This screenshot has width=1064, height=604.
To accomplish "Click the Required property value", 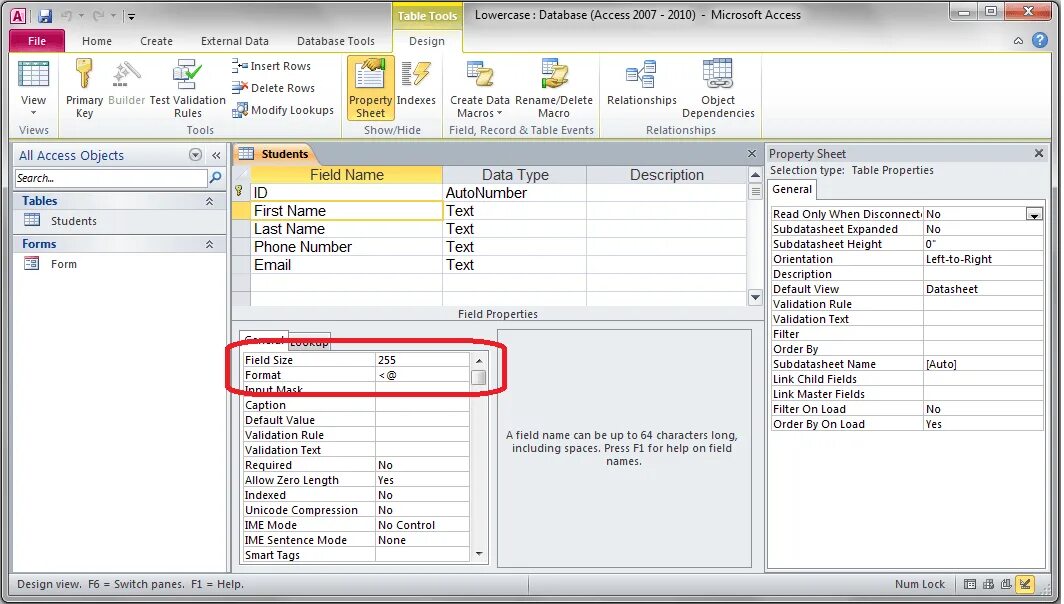I will tap(422, 466).
